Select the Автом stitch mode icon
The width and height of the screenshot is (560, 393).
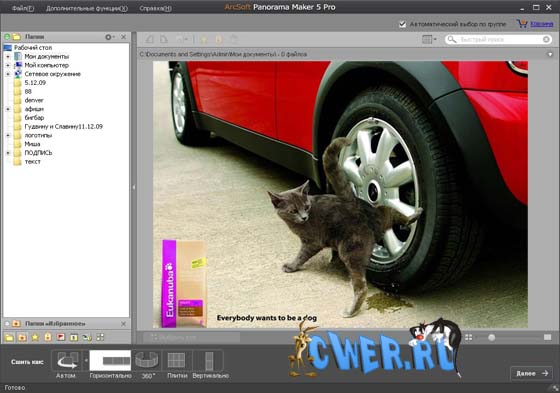(x=68, y=360)
